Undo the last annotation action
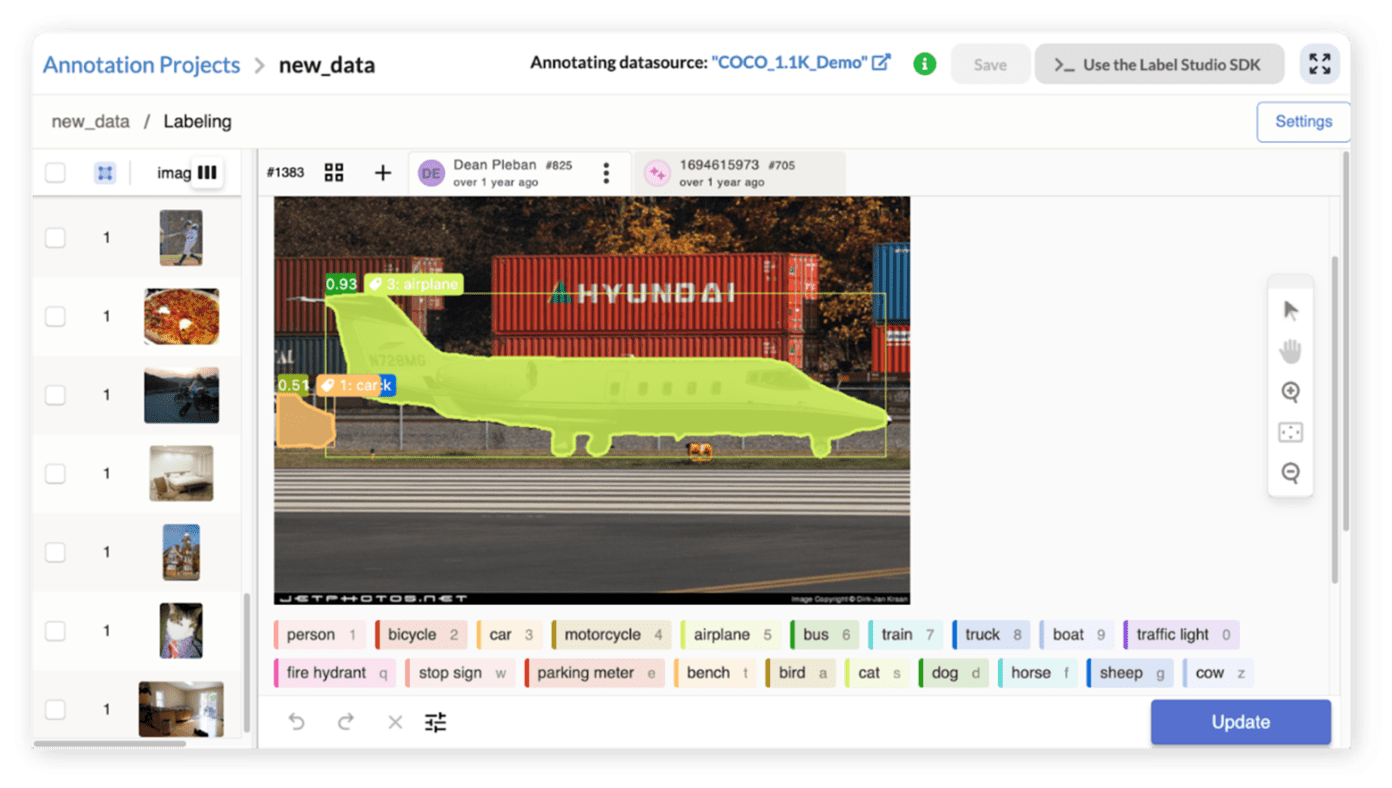Viewport: 1392px width, 788px height. [296, 722]
